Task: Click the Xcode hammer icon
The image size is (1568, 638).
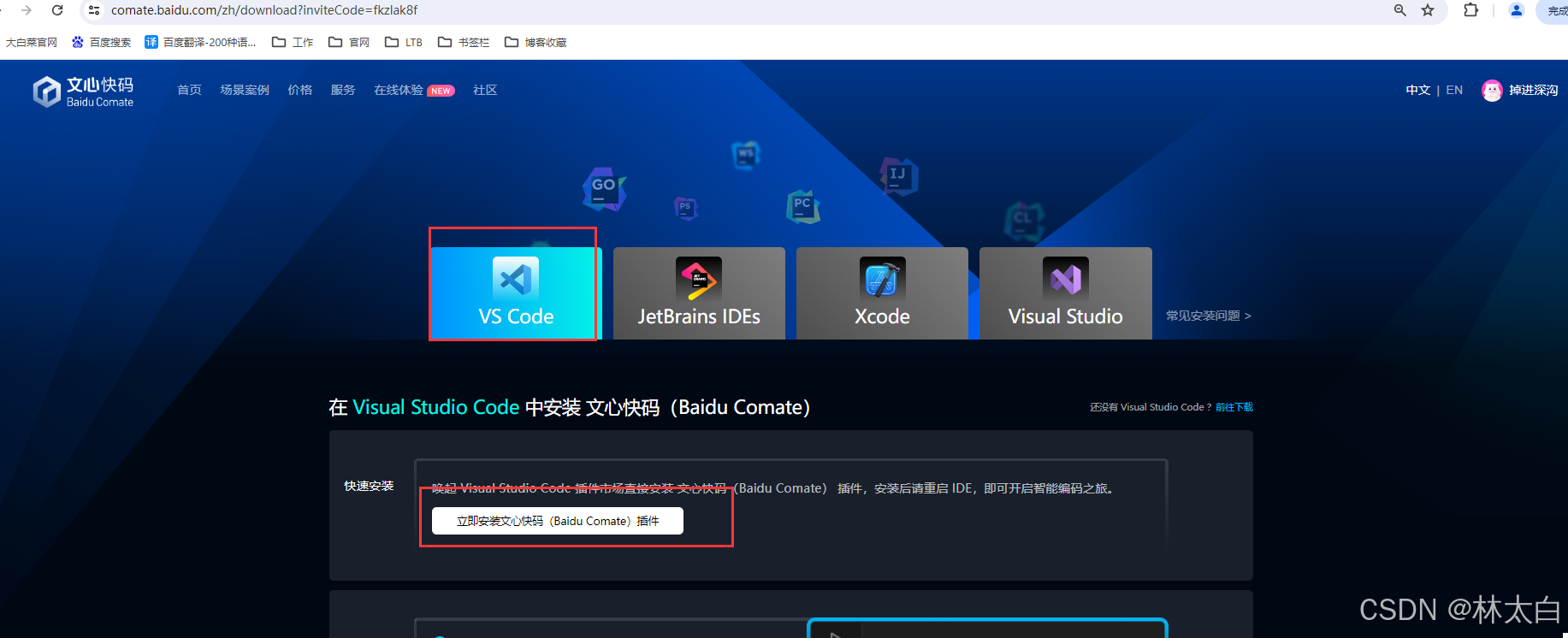Action: pyautogui.click(x=882, y=279)
